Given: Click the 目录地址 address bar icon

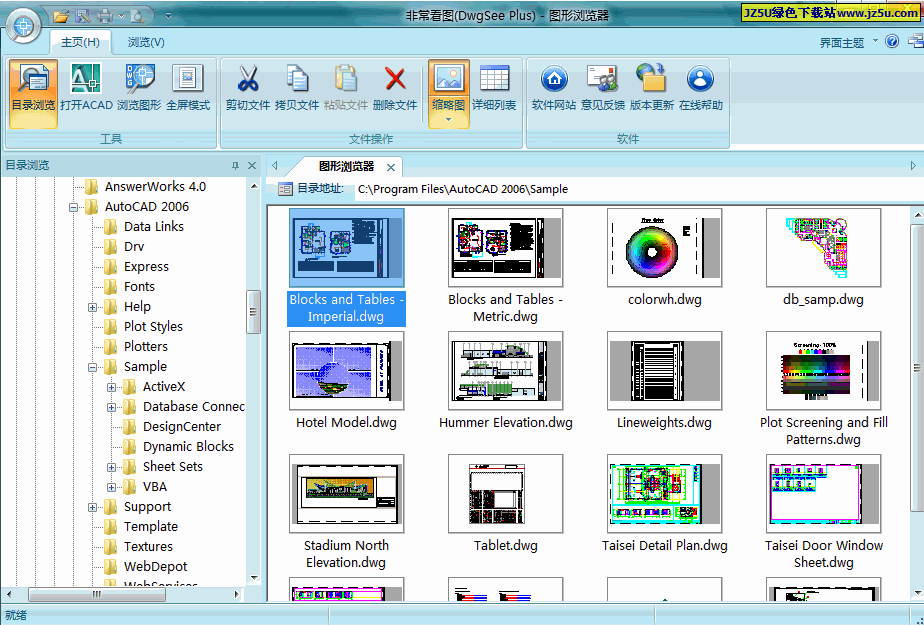Looking at the screenshot, I should point(285,189).
